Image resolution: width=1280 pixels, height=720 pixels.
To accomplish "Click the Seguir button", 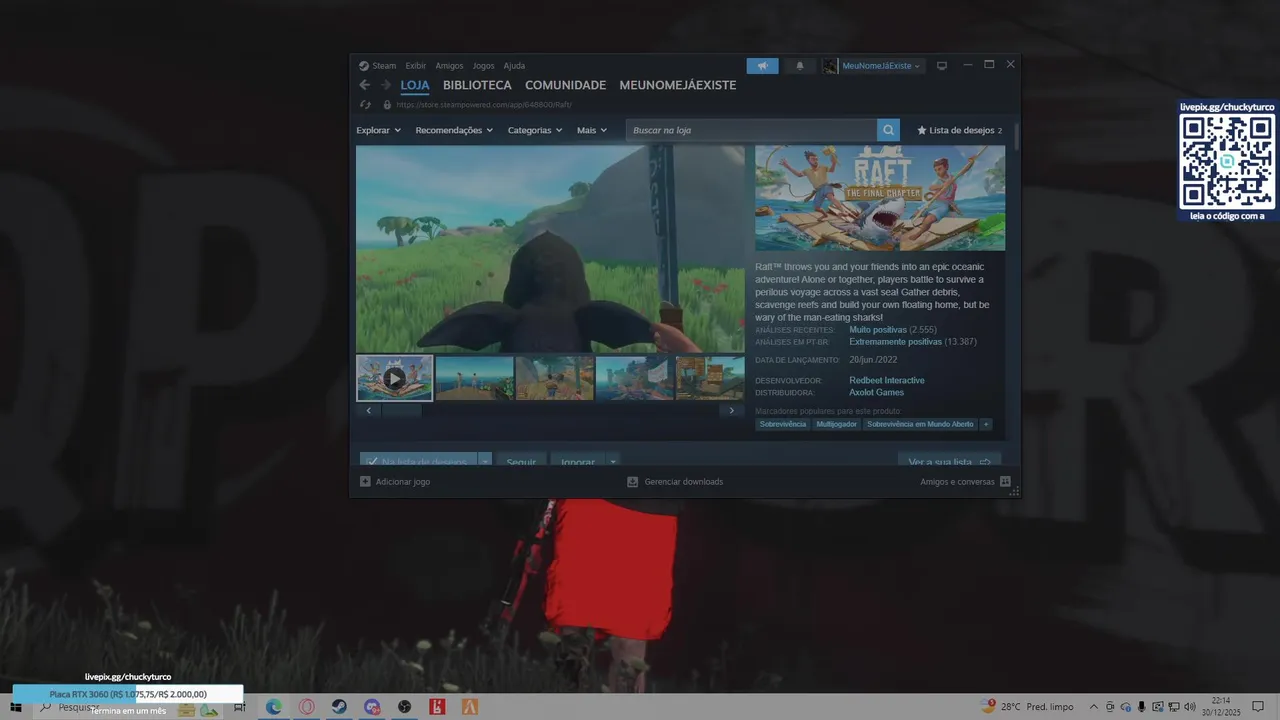I will point(521,461).
